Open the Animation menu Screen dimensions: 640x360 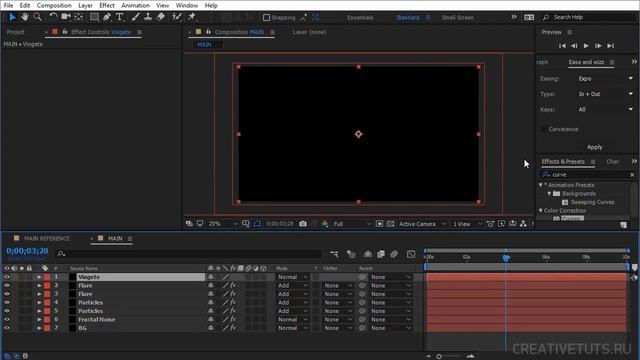click(x=135, y=5)
